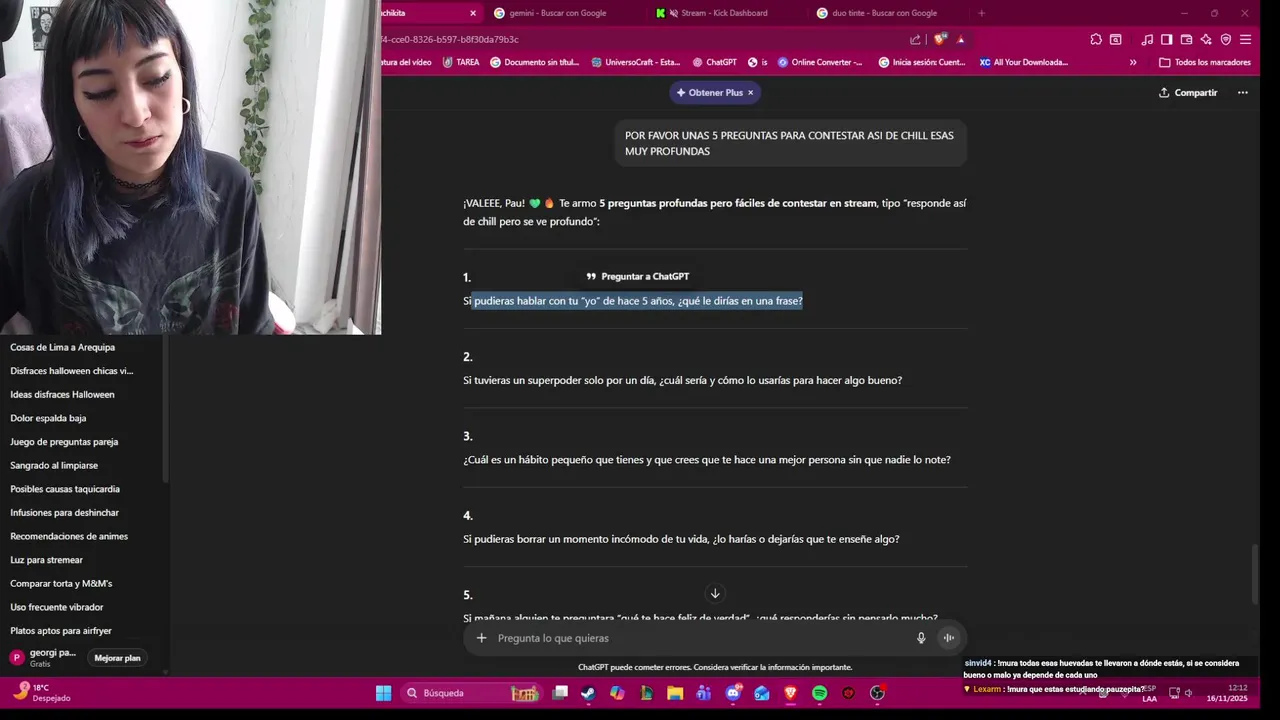Start ChatGPT voice mode waveform button
The width and height of the screenshot is (1280, 720).
[949, 638]
